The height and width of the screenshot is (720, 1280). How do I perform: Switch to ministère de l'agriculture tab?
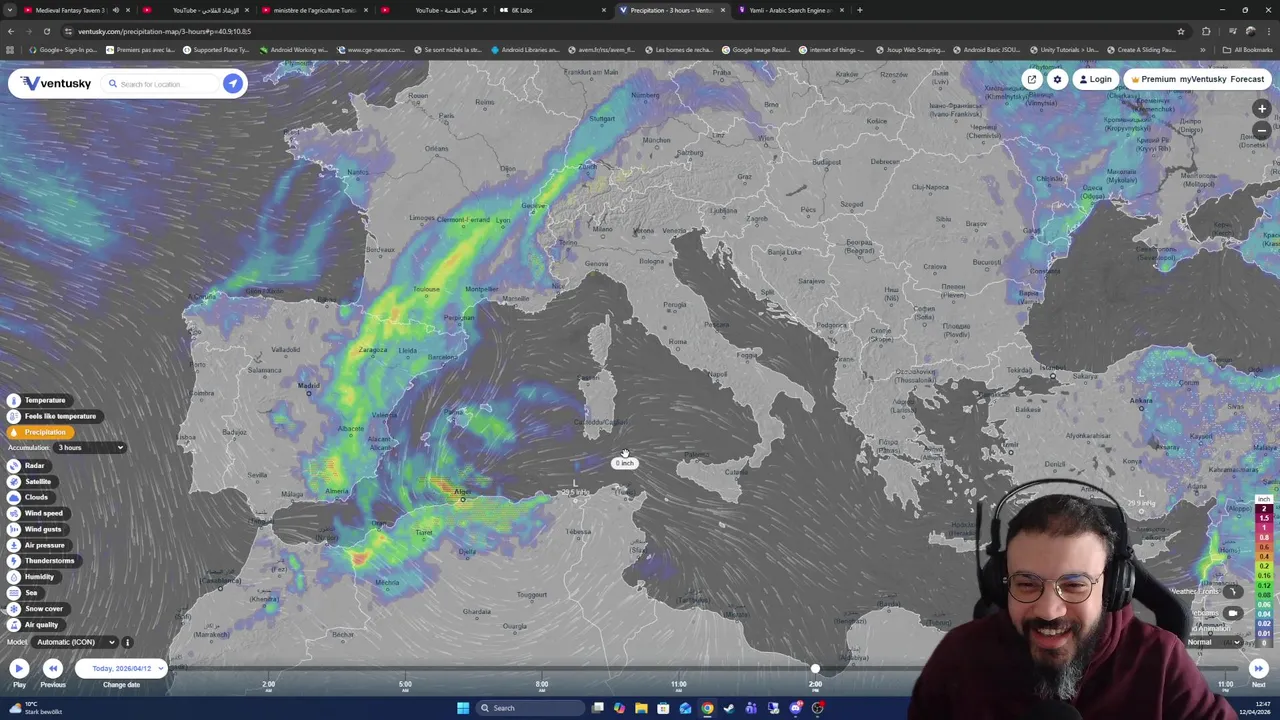(x=314, y=10)
